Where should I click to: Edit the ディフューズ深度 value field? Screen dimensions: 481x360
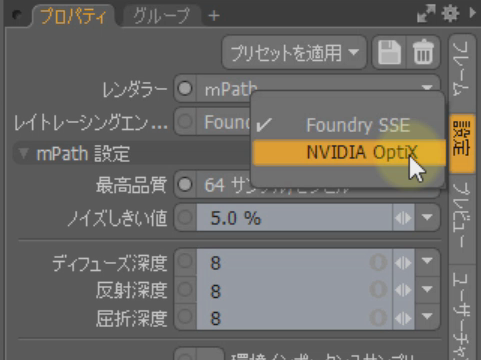click(x=294, y=263)
